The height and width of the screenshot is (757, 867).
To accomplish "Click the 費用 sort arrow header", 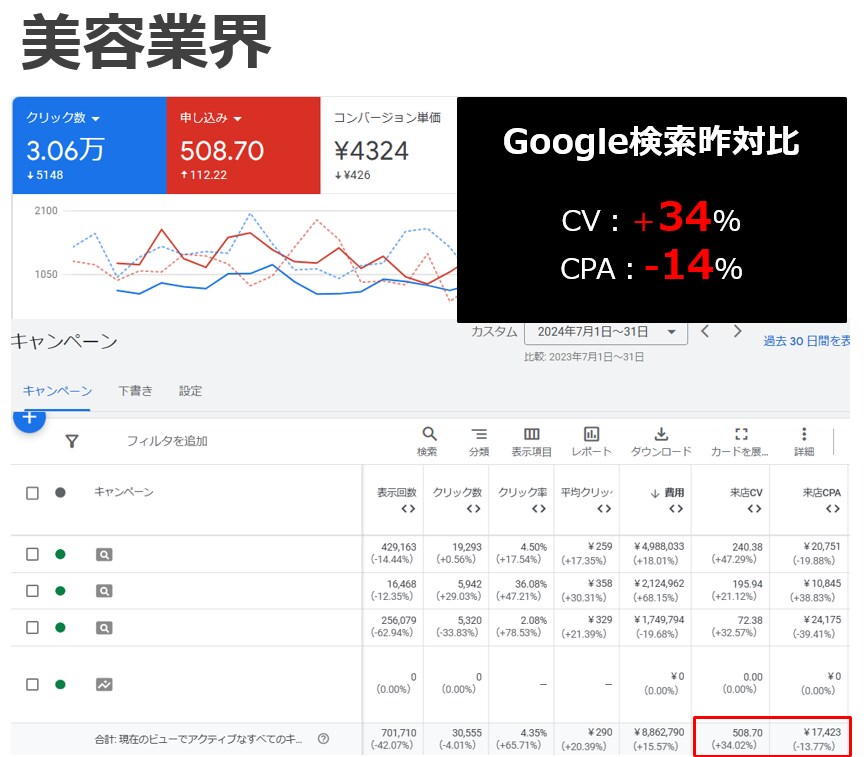I will (655, 493).
